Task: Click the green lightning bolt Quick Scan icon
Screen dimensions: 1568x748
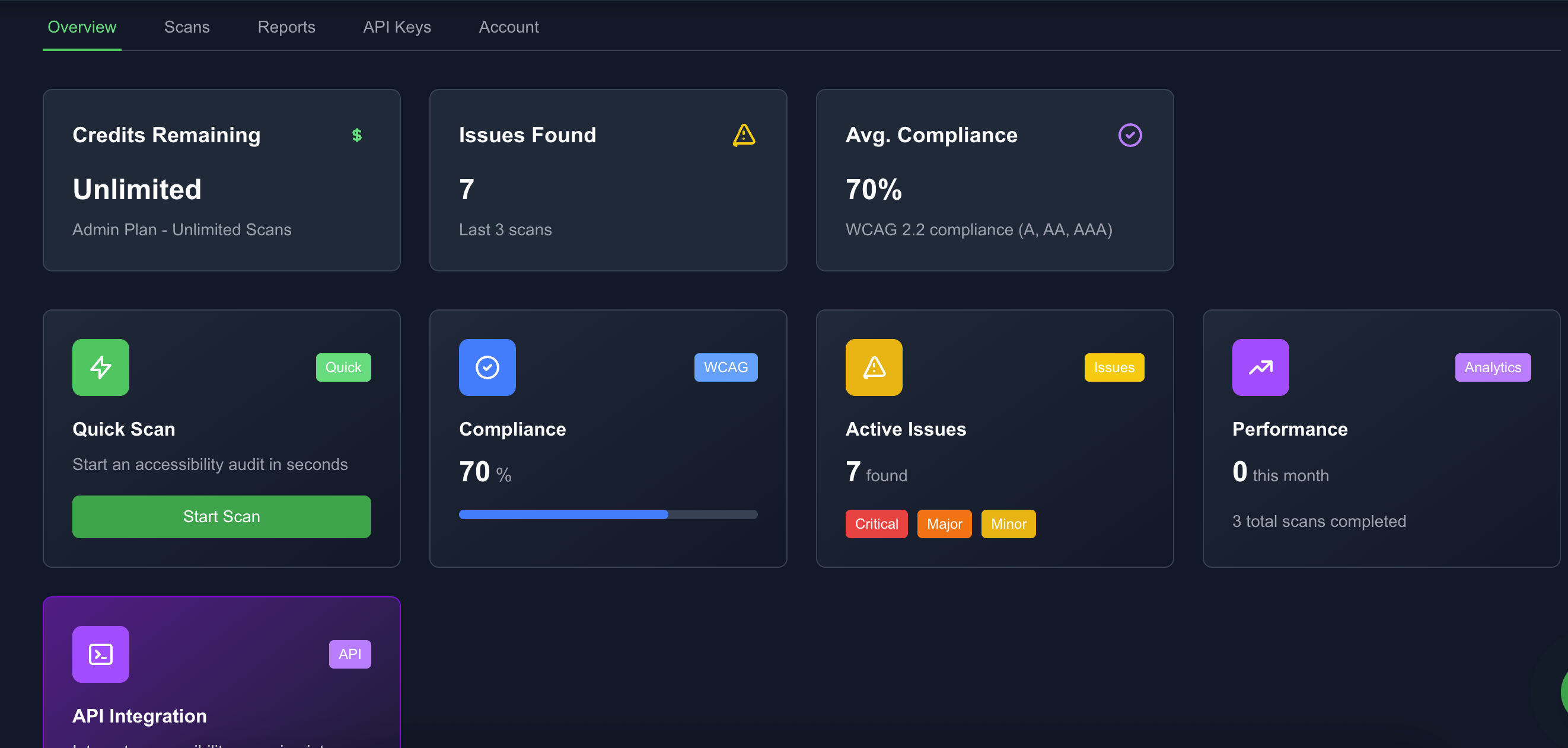Action: (x=100, y=367)
